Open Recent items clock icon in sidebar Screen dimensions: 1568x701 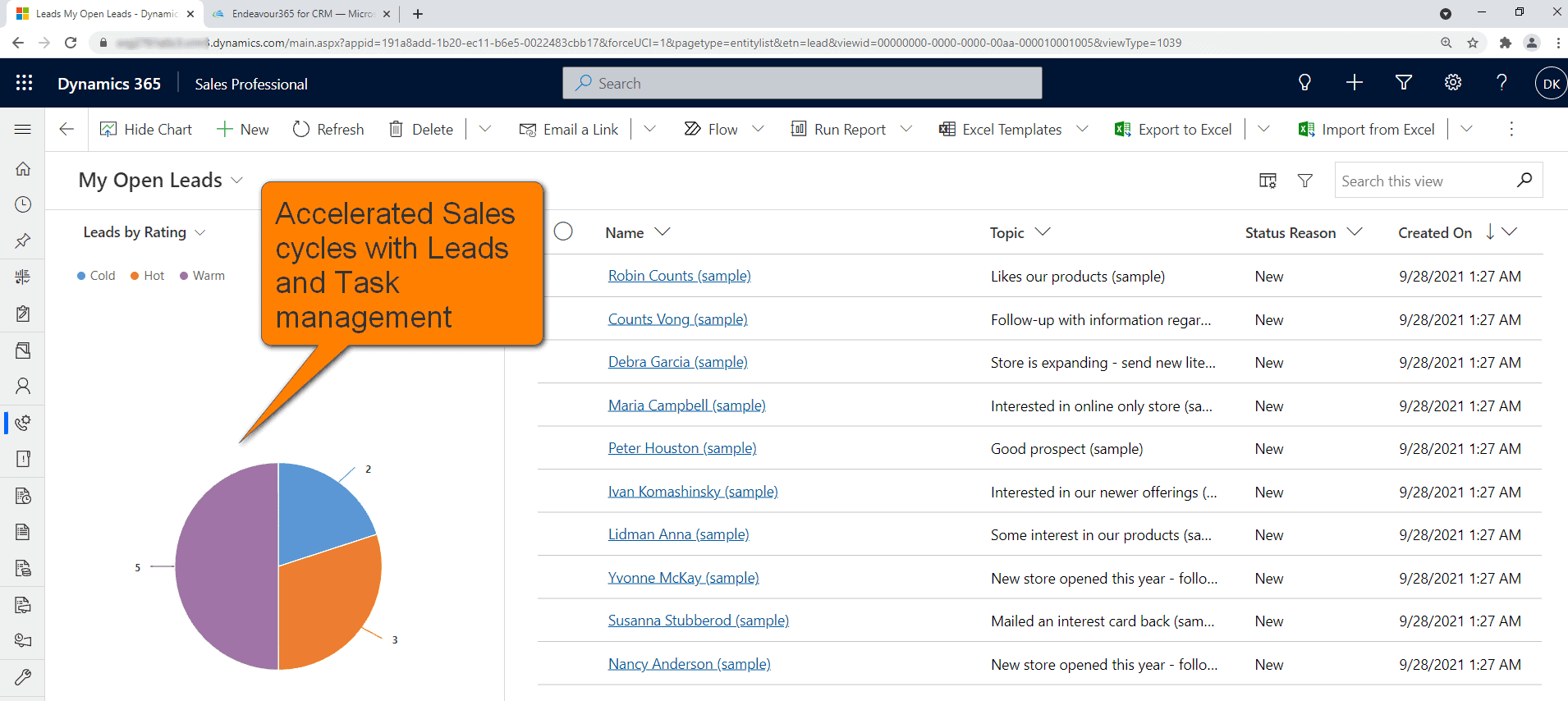pyautogui.click(x=23, y=204)
